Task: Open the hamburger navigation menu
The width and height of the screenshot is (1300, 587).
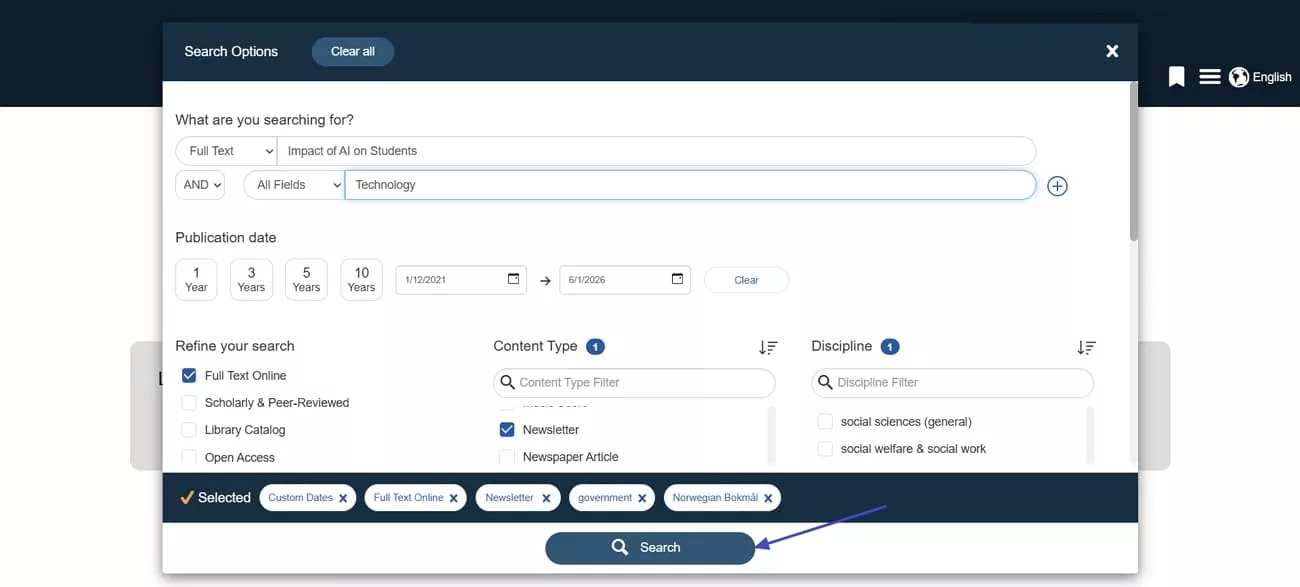Action: click(1209, 76)
